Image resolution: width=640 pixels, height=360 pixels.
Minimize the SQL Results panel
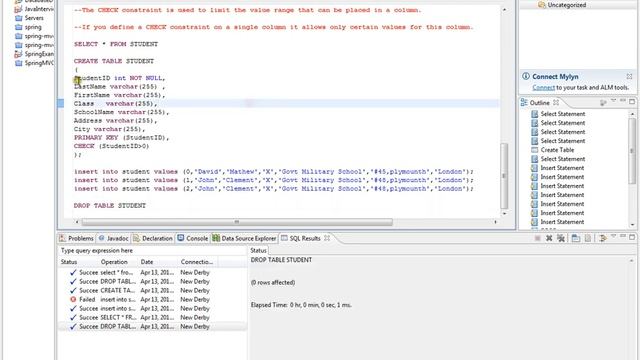click(623, 236)
